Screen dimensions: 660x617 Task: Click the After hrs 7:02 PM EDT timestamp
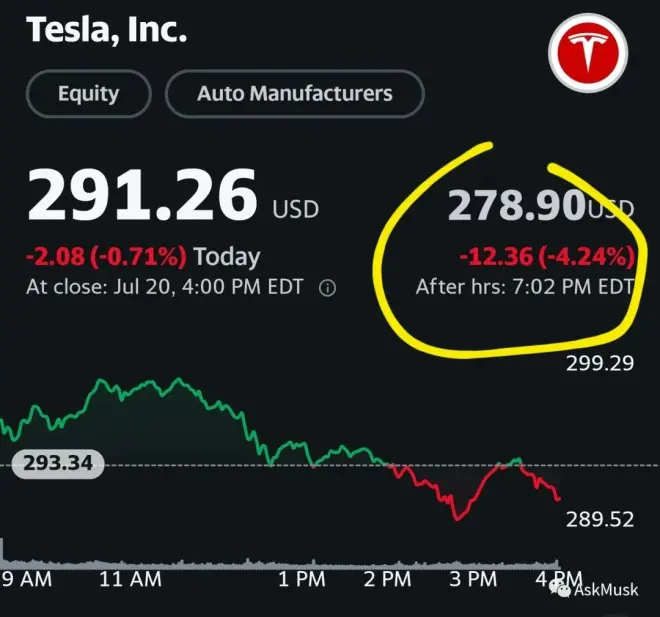pyautogui.click(x=525, y=288)
